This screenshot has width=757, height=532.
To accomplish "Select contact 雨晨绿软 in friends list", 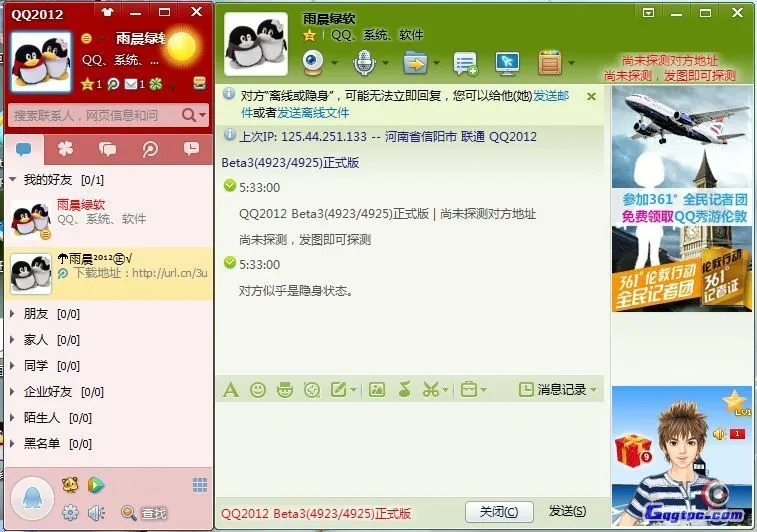I will pos(109,219).
